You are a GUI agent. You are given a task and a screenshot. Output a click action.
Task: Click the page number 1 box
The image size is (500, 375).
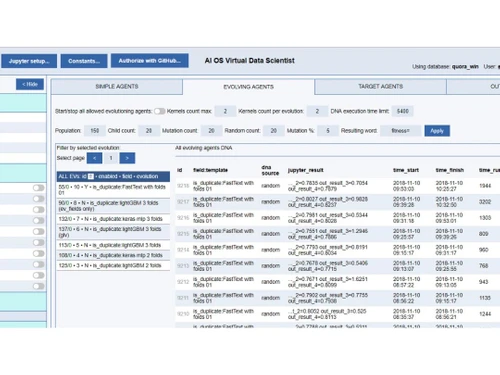point(111,158)
